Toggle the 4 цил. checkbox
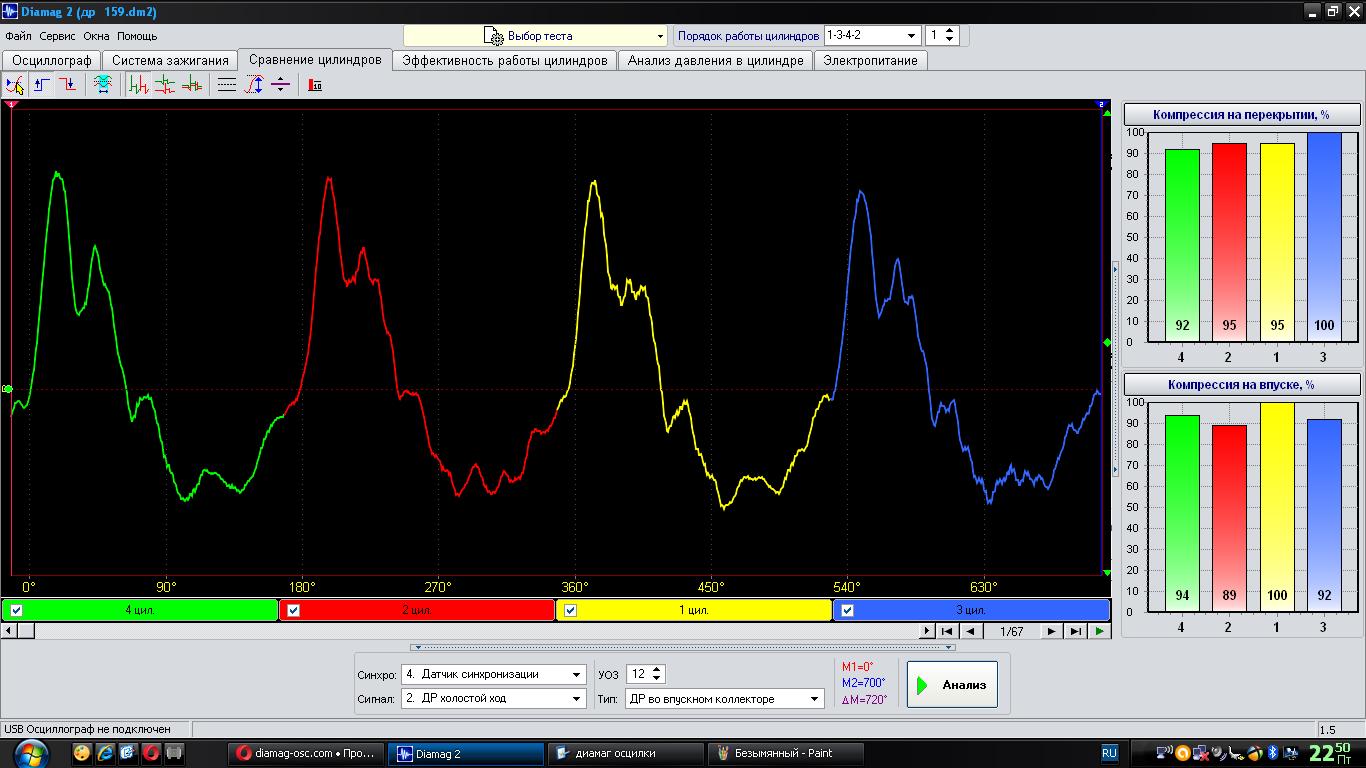1366x768 pixels. tap(15, 610)
